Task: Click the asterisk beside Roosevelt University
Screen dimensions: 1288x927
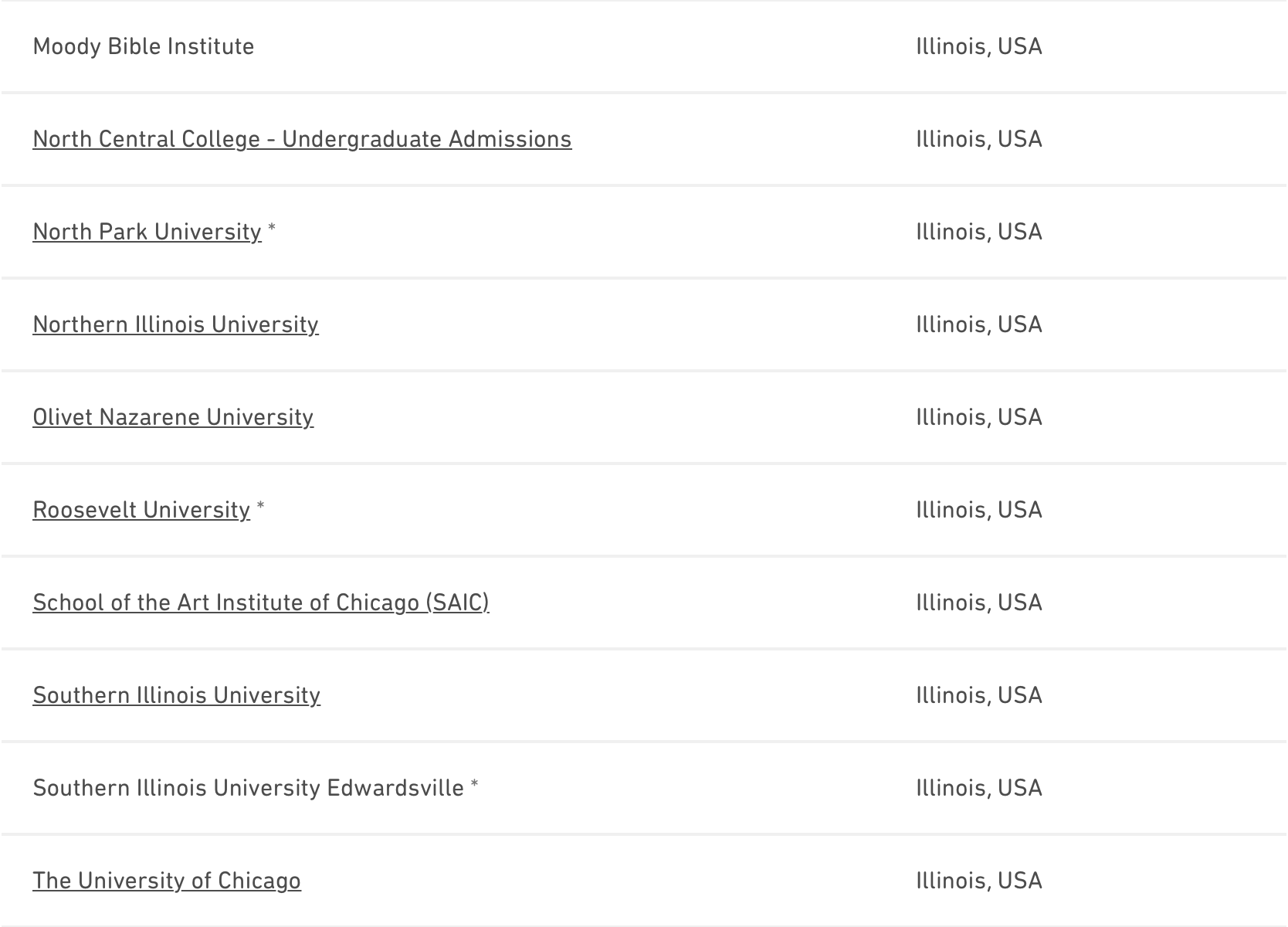Action: pos(261,507)
